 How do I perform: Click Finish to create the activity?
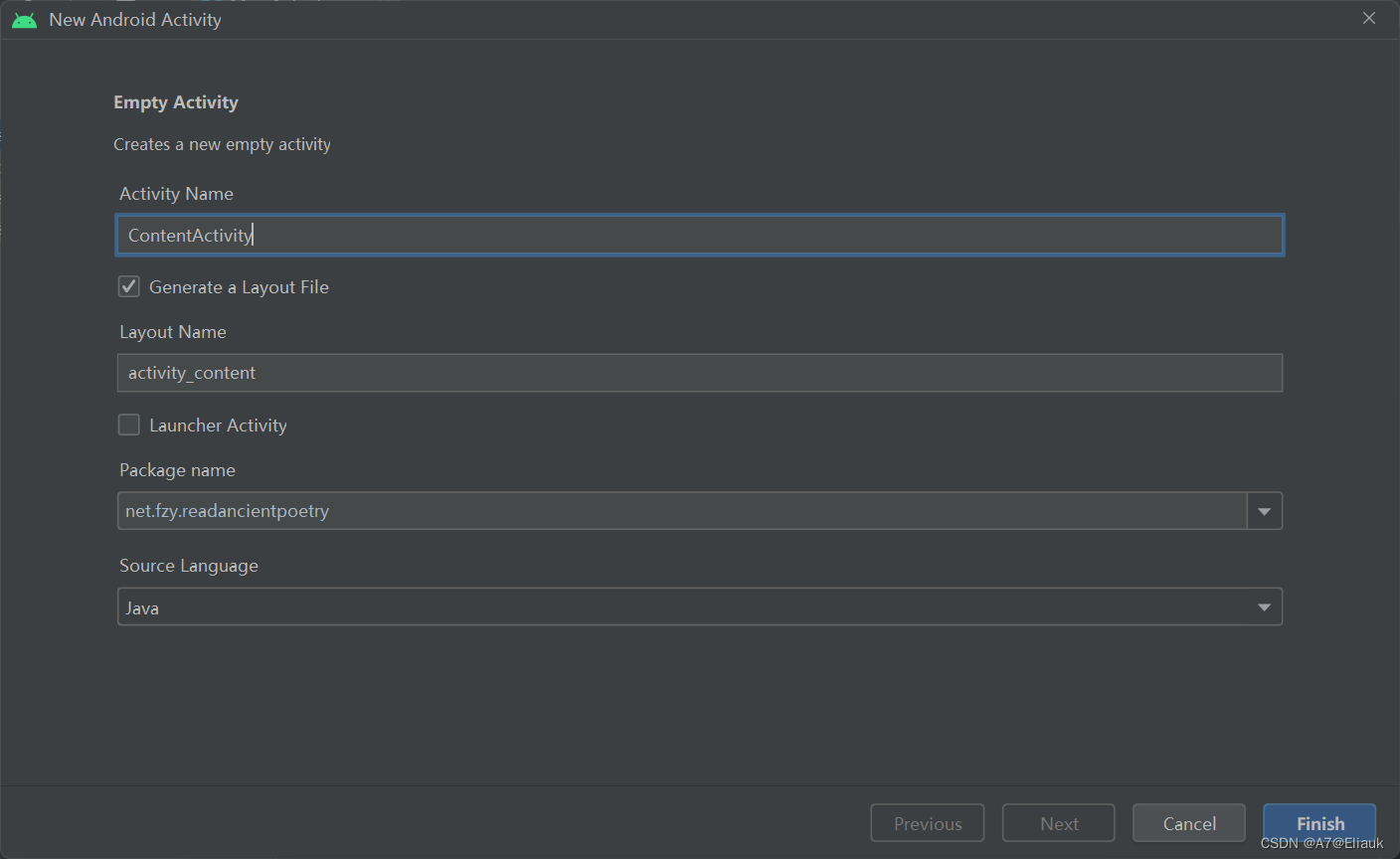(1319, 823)
